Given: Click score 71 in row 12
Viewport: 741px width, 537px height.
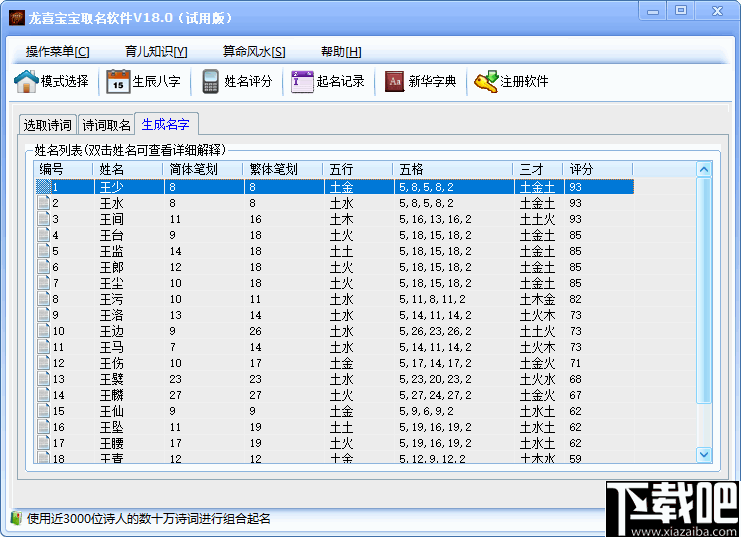Looking at the screenshot, I should (x=575, y=363).
